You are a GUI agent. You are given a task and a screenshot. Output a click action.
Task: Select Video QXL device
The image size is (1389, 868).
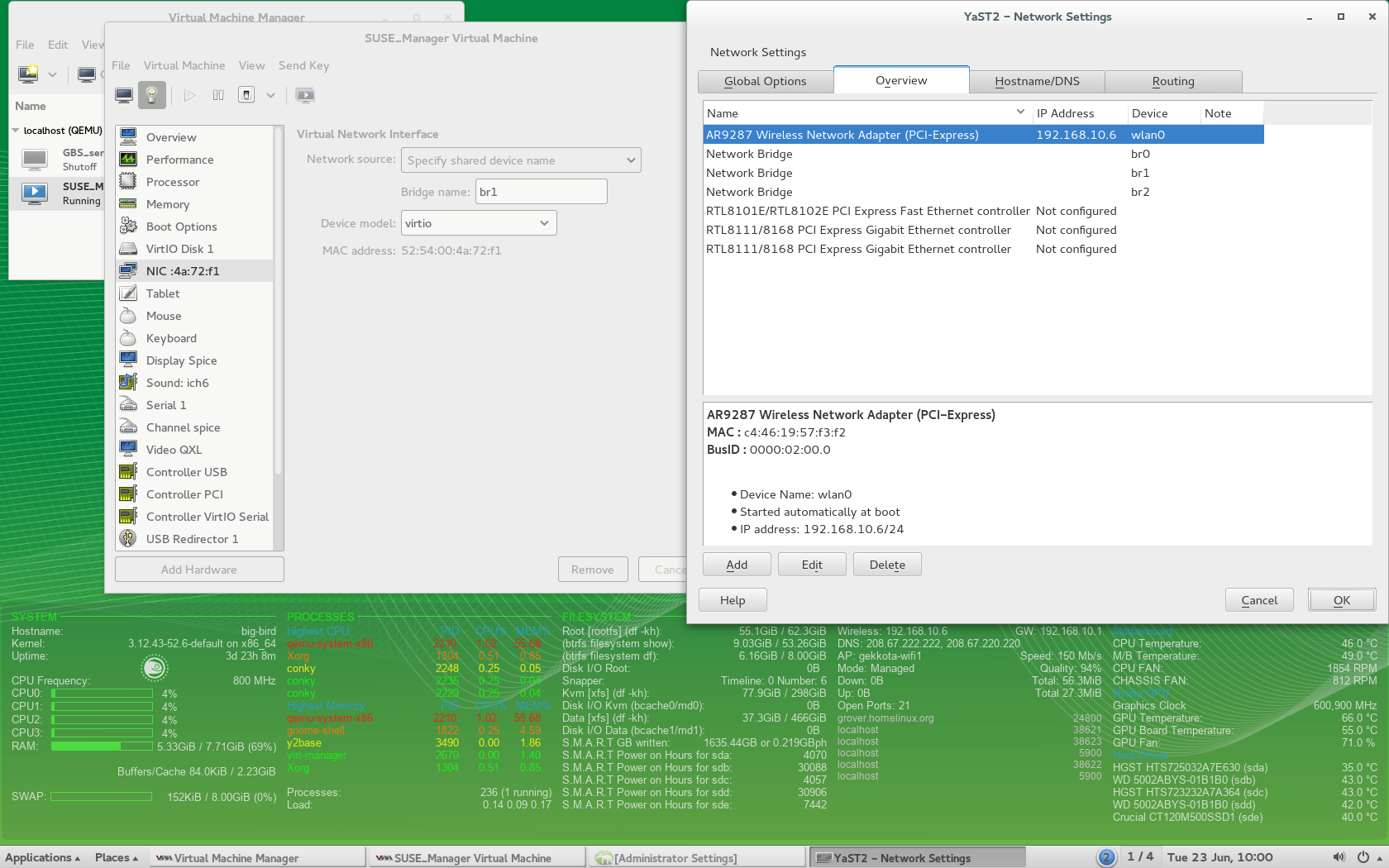pyautogui.click(x=194, y=450)
